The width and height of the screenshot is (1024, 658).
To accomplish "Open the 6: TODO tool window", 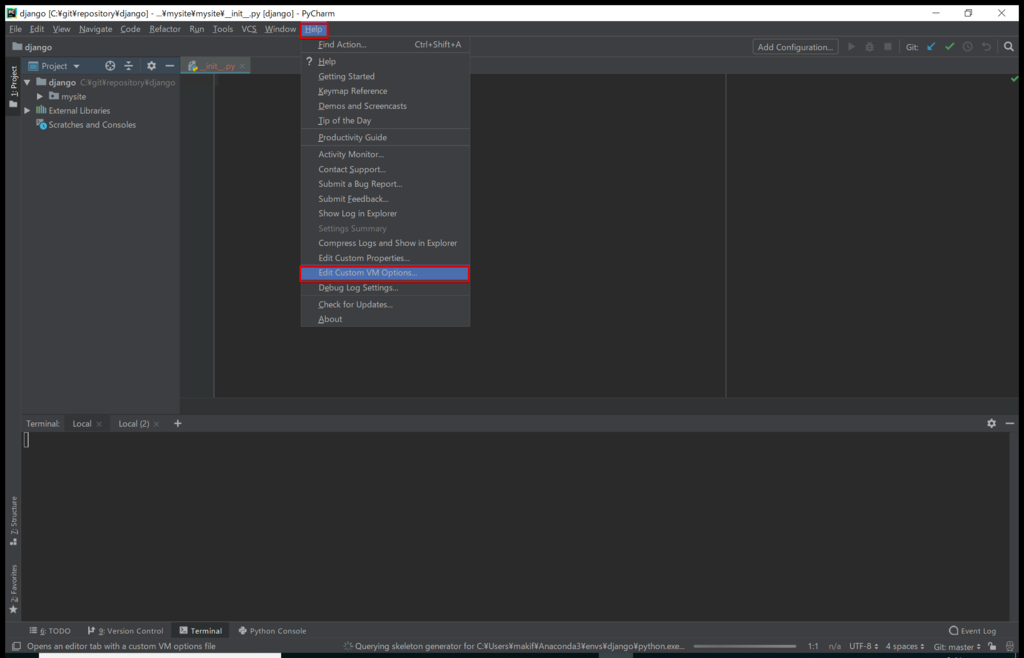I will pos(50,631).
